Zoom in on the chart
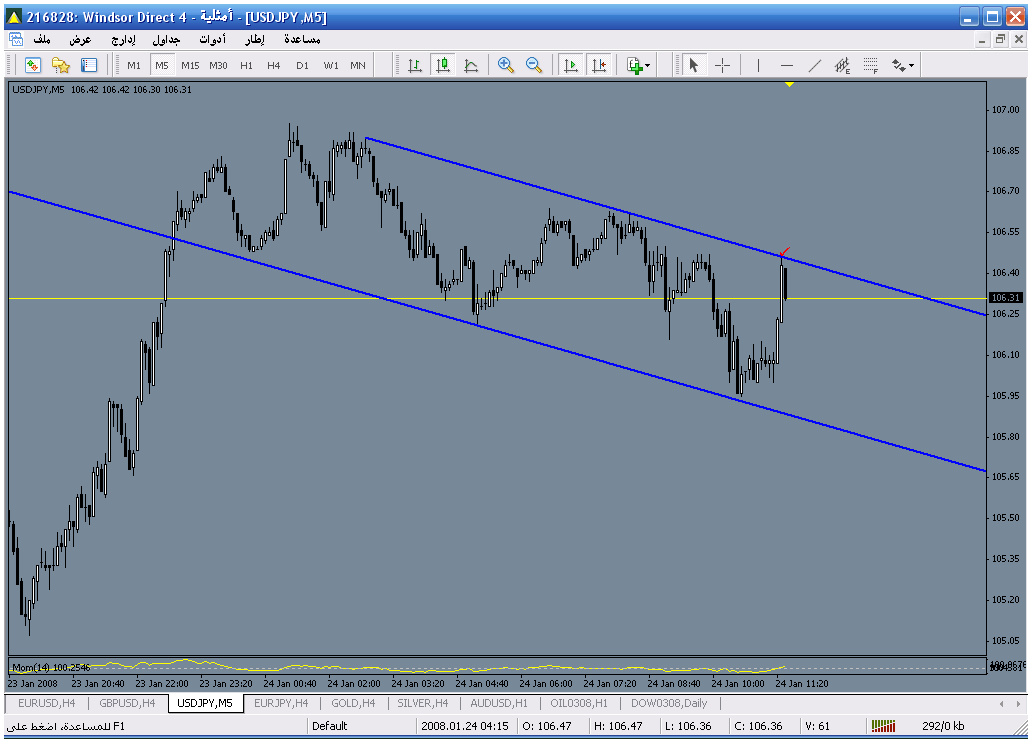The width and height of the screenshot is (1032, 739). click(x=506, y=65)
